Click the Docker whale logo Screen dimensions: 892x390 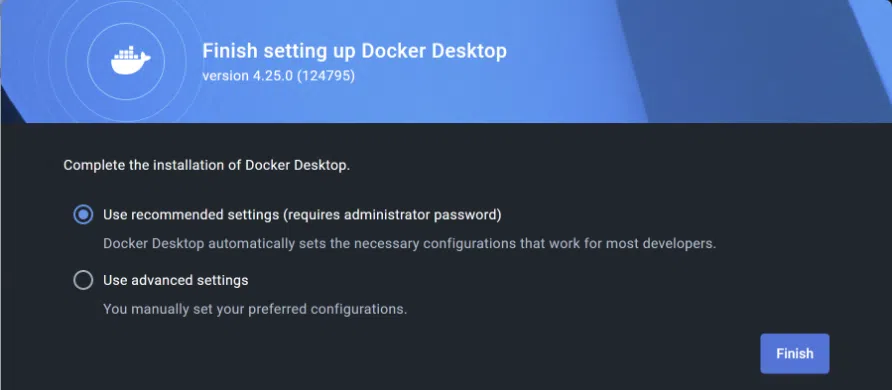[x=130, y=61]
